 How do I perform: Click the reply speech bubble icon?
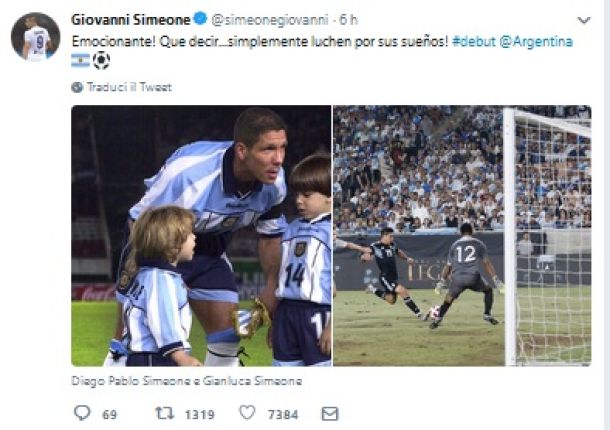(82, 413)
